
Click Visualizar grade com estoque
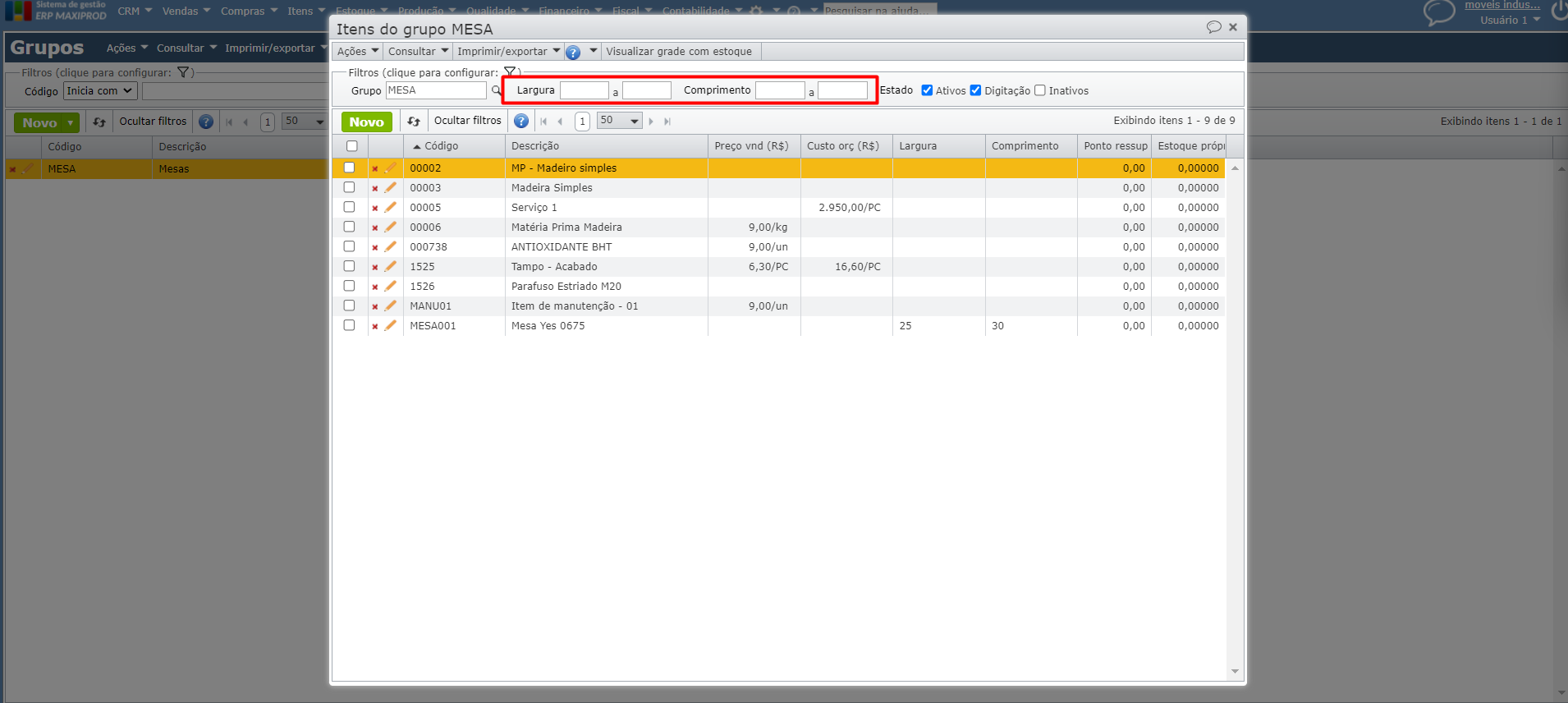point(679,52)
